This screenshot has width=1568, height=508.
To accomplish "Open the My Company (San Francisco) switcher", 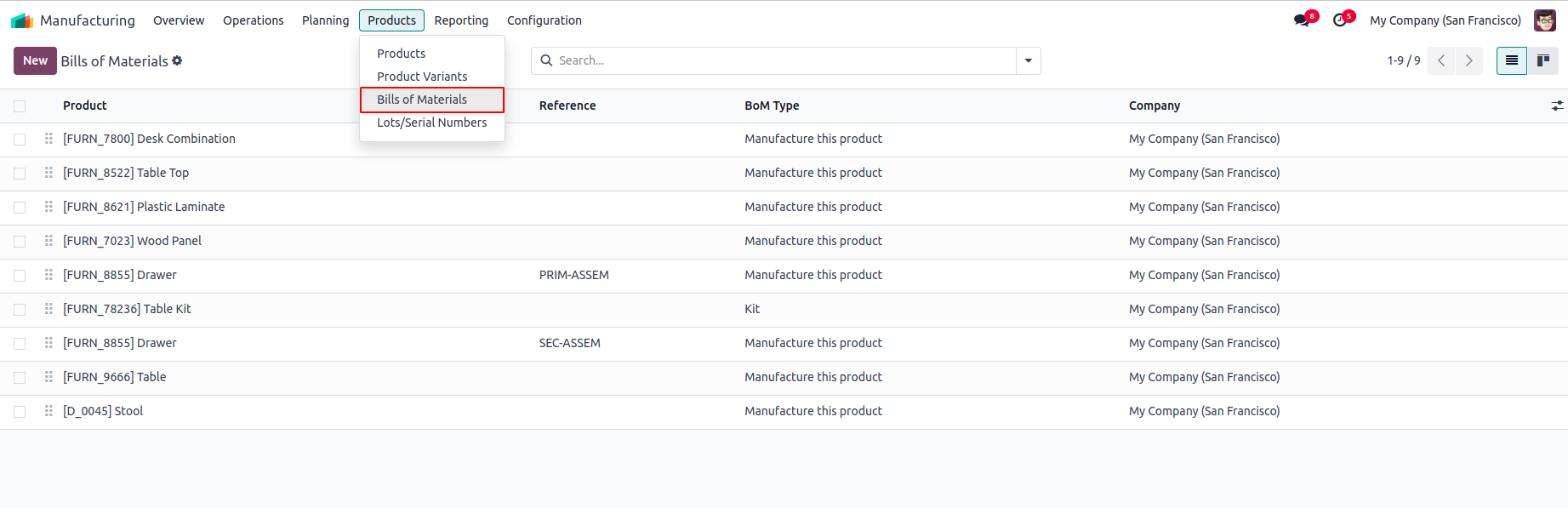I will point(1445,20).
